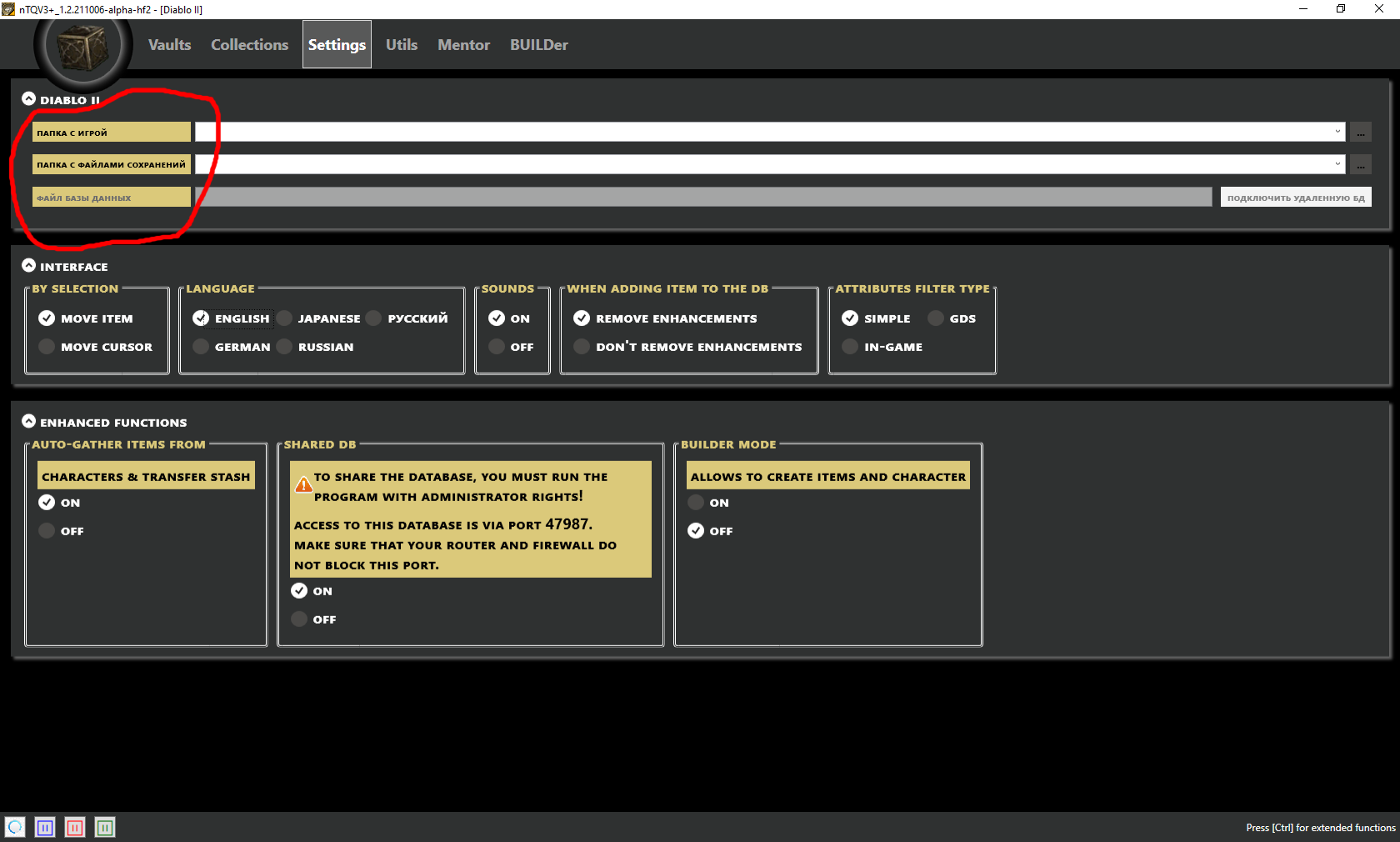The image size is (1400, 842).
Task: Click the port 47987 notice text
Action: (x=456, y=544)
